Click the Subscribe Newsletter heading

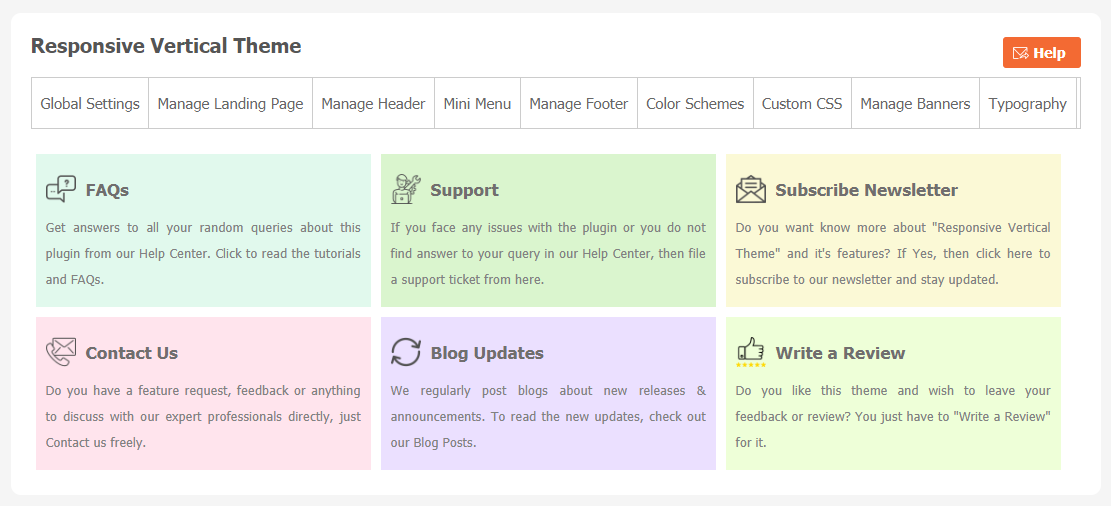866,190
